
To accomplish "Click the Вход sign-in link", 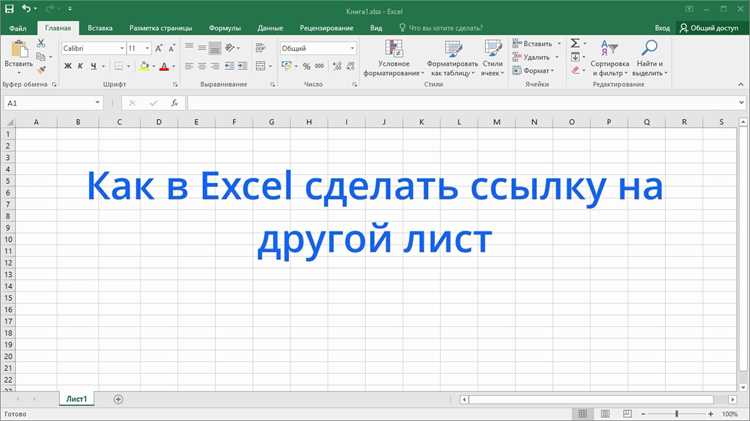I will tap(662, 28).
